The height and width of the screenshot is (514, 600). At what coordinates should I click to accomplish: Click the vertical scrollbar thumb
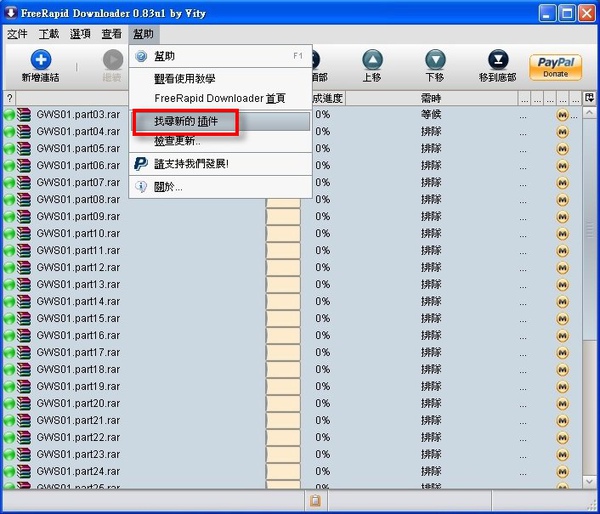[589, 229]
